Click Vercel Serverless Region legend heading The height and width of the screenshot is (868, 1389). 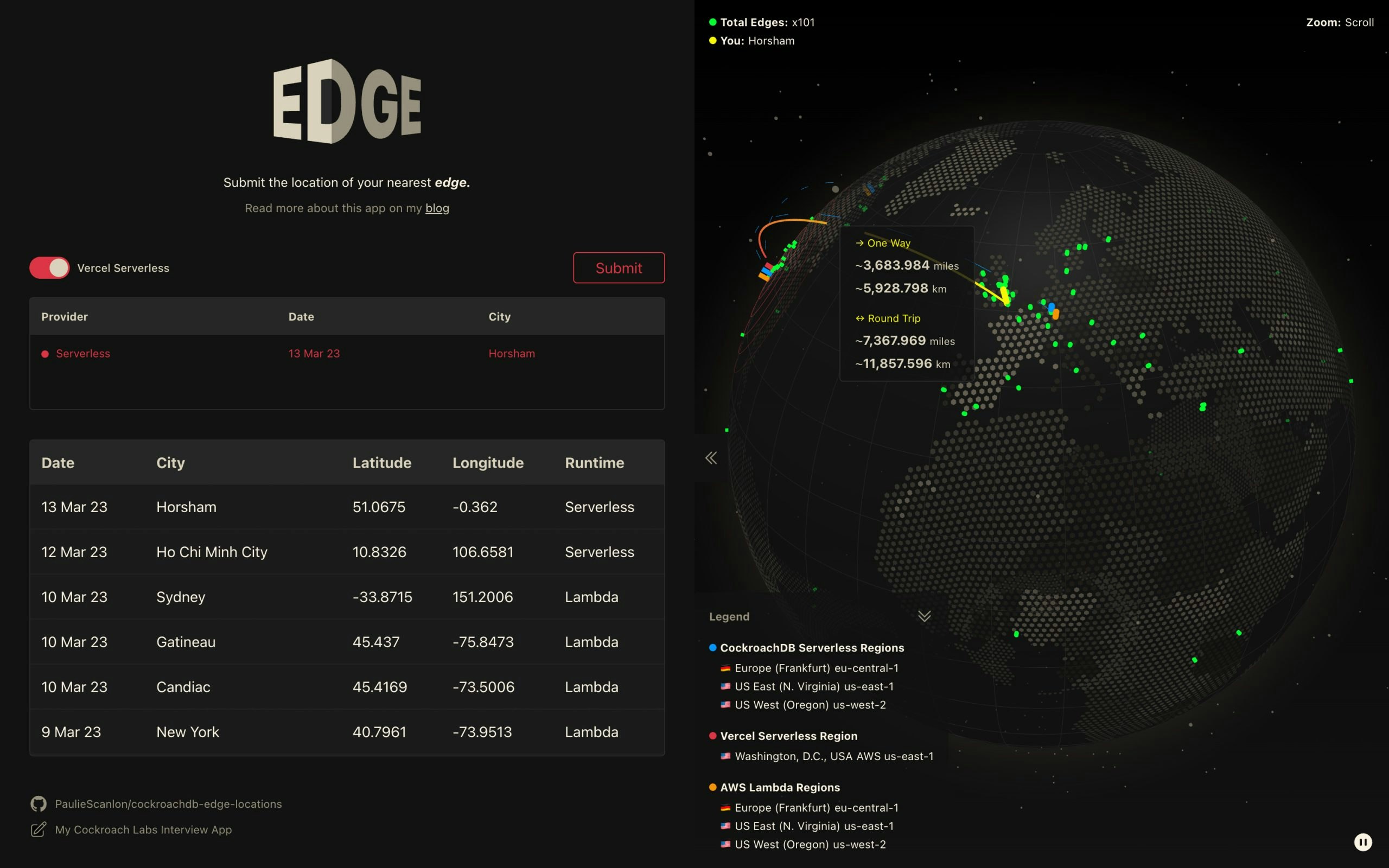pos(788,736)
